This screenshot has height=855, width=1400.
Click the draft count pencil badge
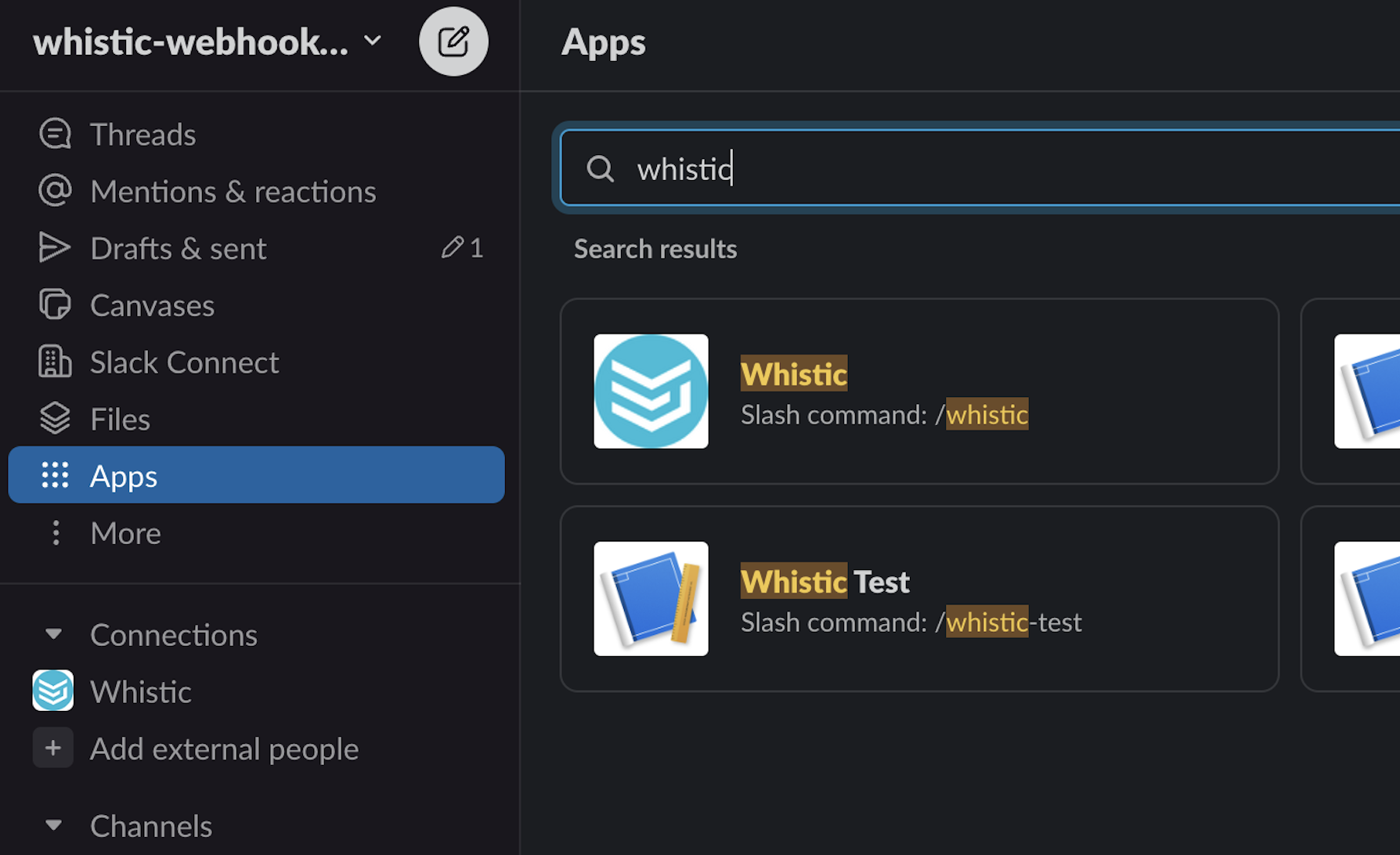462,248
